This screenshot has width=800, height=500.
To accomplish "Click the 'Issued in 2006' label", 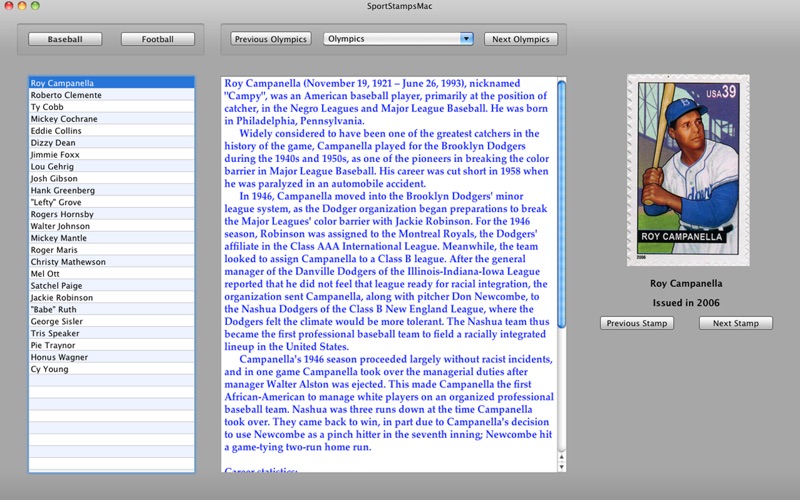I will click(686, 303).
